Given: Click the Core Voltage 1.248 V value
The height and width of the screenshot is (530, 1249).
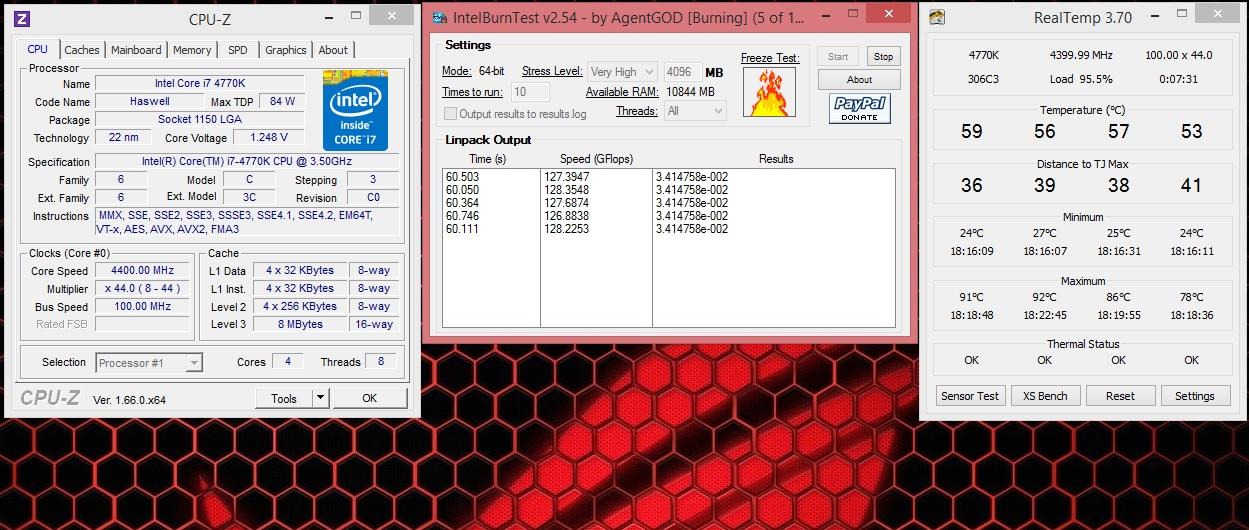Looking at the screenshot, I should click(268, 137).
